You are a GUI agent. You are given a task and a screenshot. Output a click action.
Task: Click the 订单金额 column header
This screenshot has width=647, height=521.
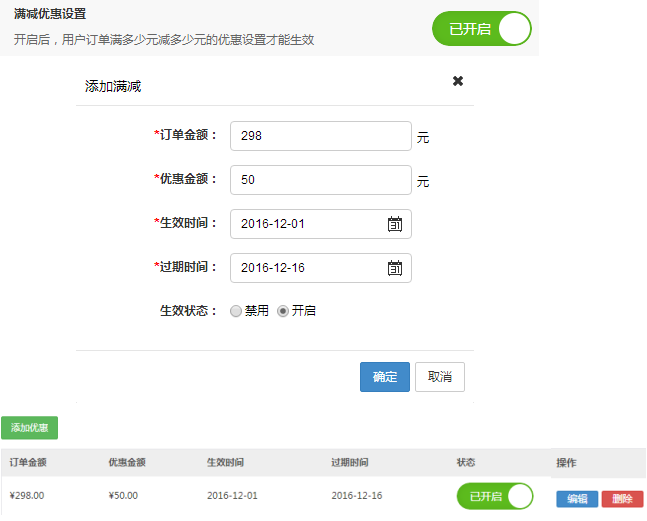point(28,463)
